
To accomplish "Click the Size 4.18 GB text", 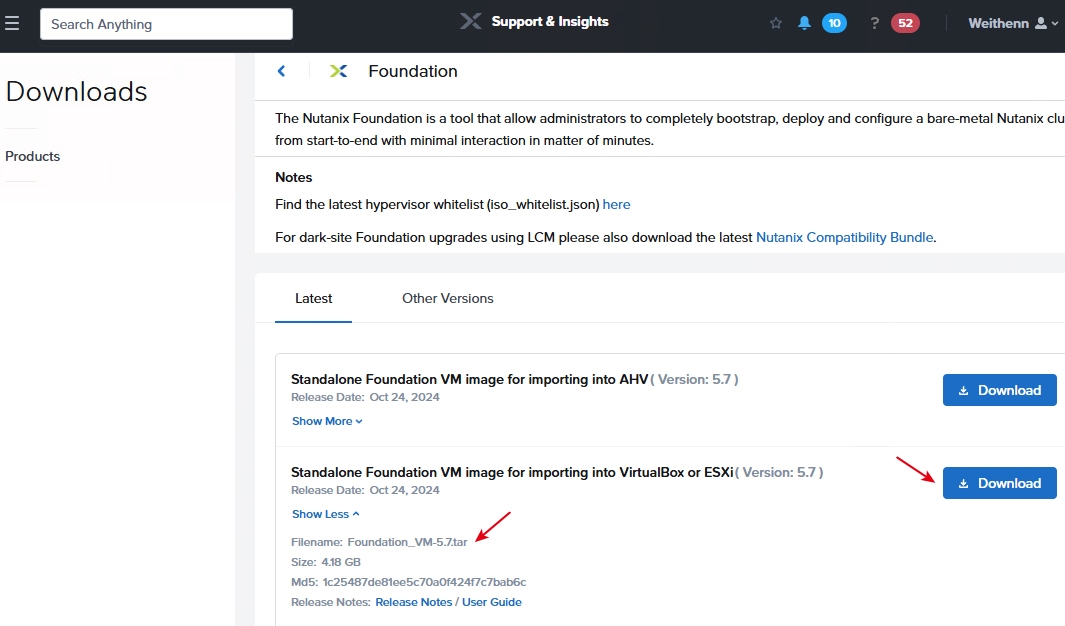I will point(326,562).
